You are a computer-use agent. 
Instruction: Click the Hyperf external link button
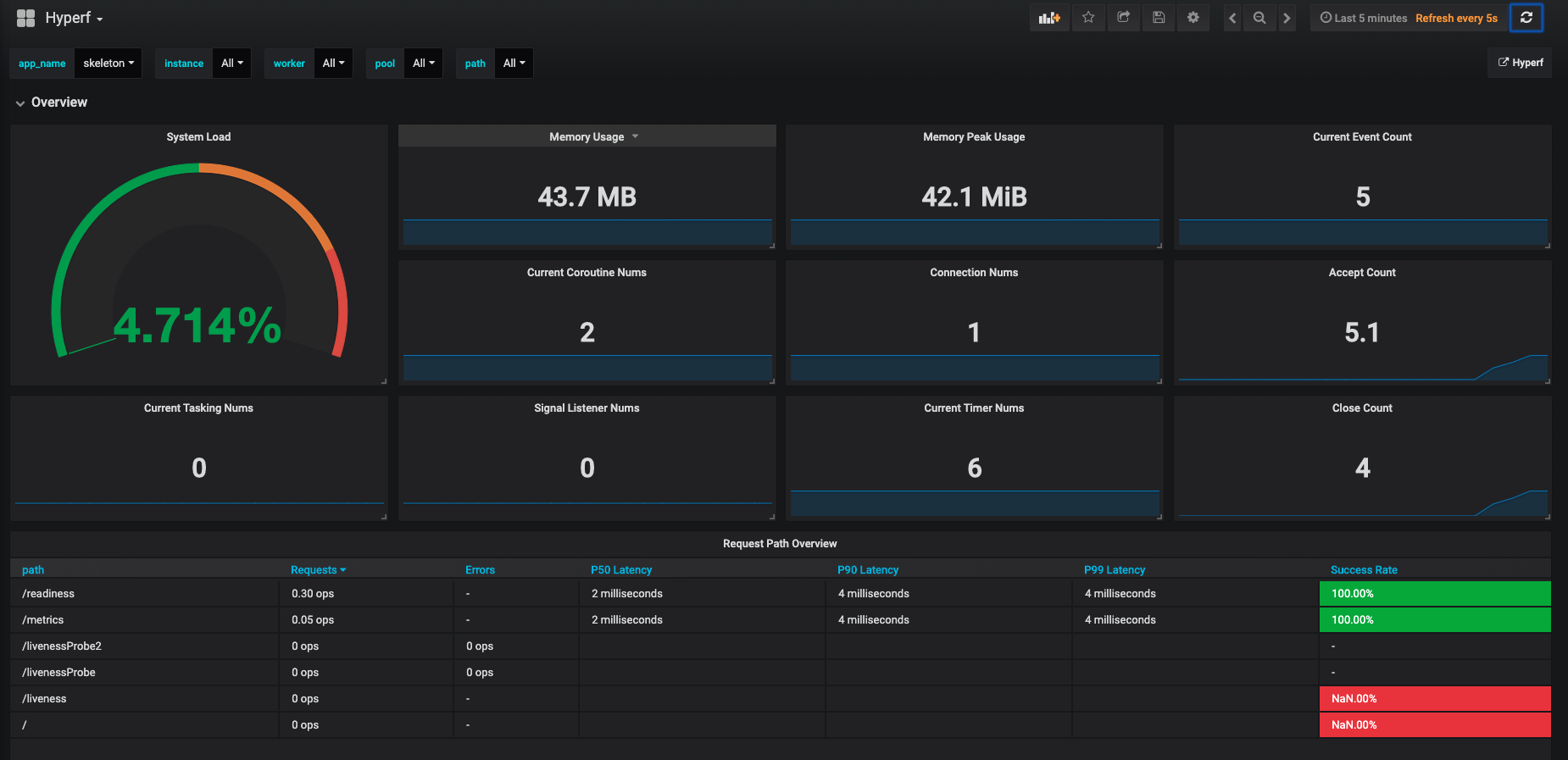[x=1520, y=63]
